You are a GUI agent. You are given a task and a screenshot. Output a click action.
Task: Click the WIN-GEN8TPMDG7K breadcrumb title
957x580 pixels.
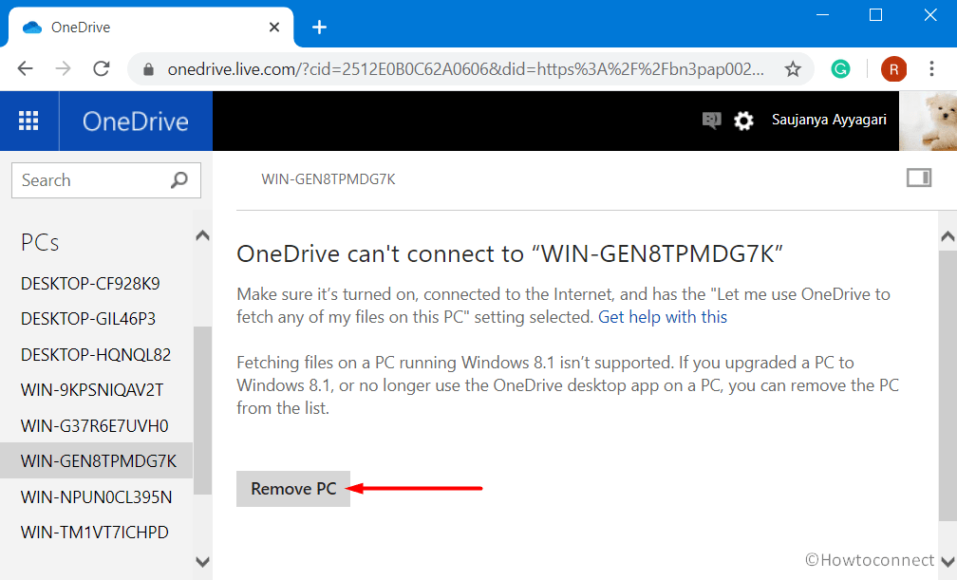click(328, 179)
